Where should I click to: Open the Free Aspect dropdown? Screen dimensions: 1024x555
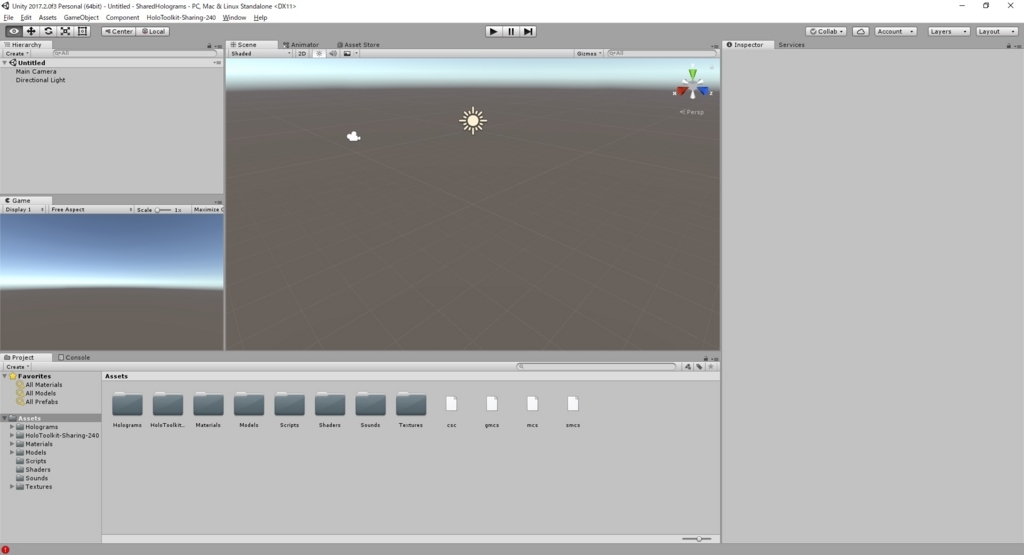[91, 210]
